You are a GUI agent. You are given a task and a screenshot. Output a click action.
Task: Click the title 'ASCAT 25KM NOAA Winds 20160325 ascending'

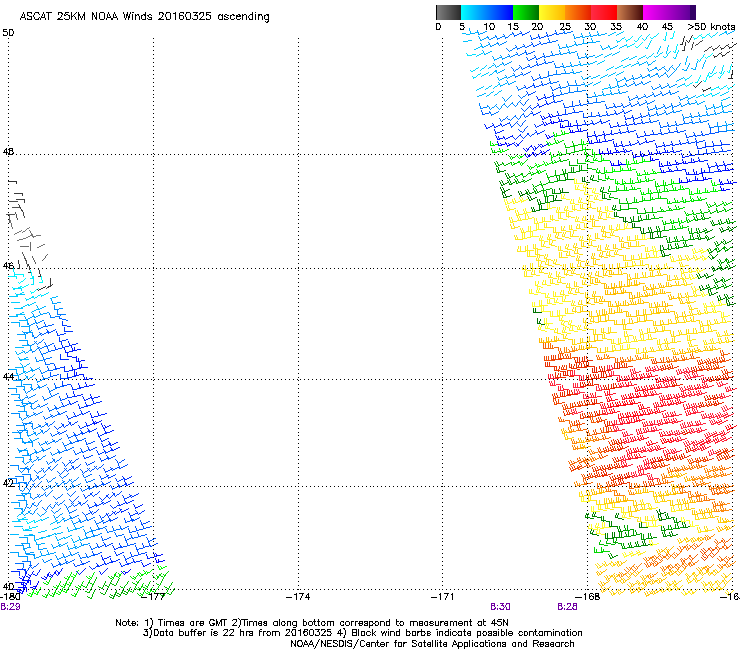[x=144, y=16]
